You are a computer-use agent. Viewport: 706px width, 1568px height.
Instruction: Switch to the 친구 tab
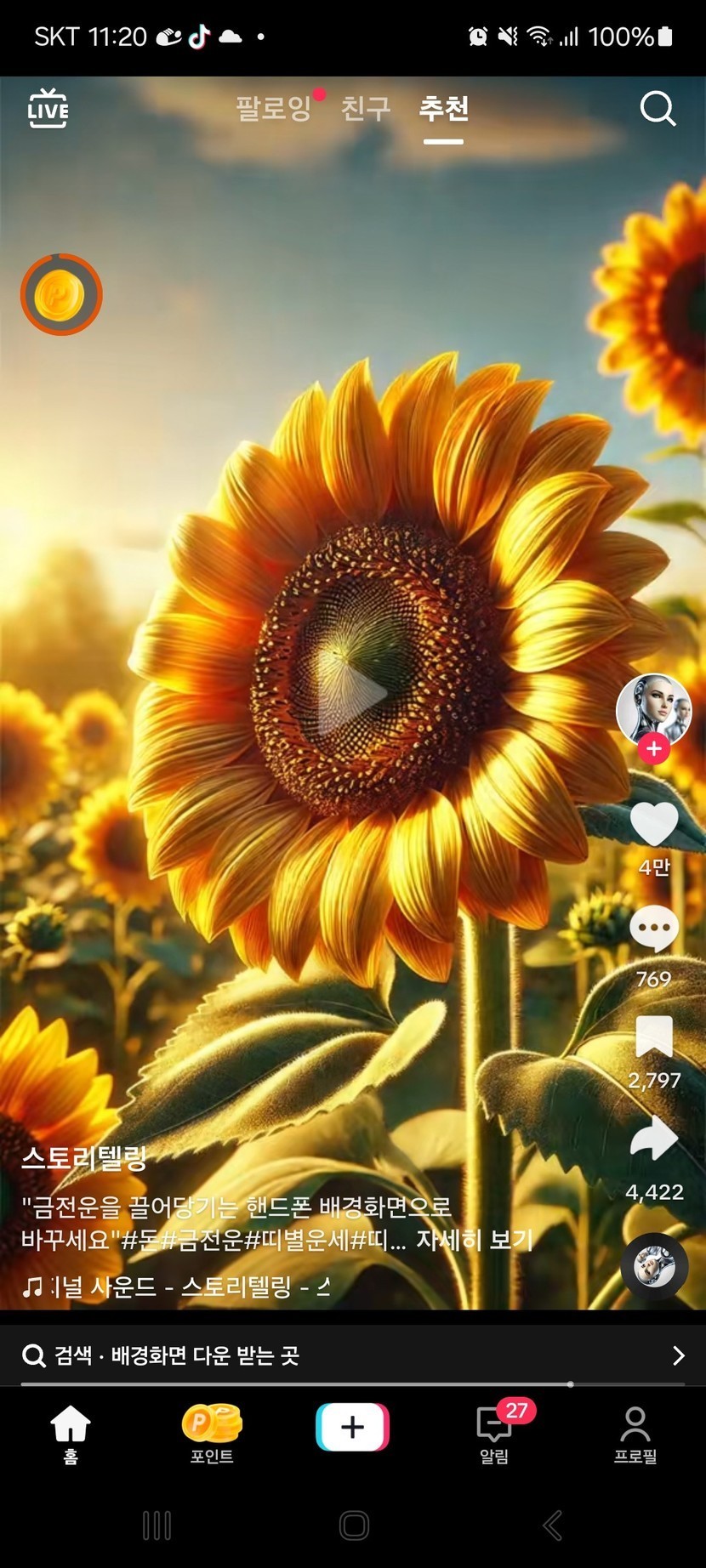point(365,109)
